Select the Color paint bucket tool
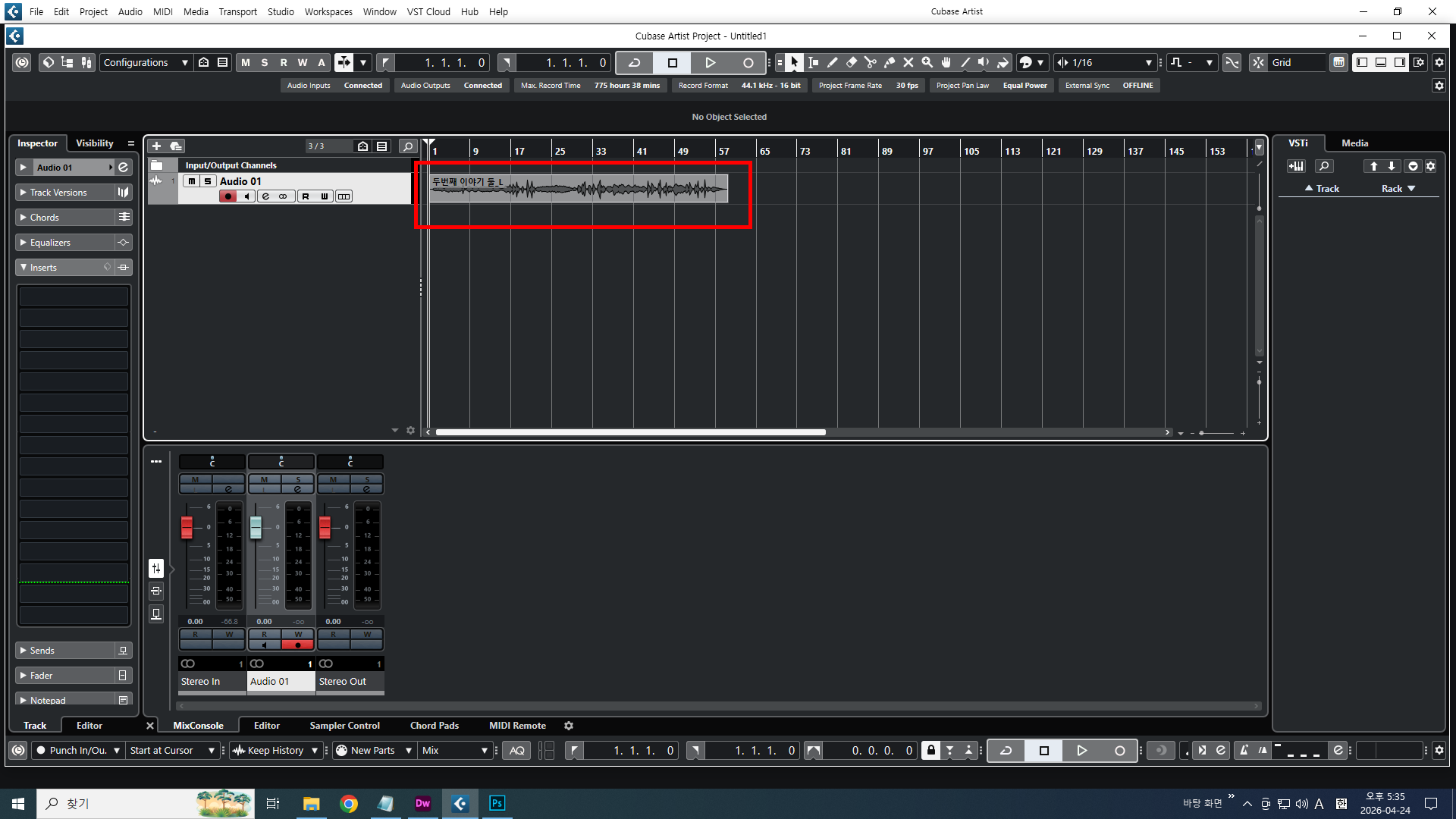The width and height of the screenshot is (1456, 819). [x=1003, y=63]
